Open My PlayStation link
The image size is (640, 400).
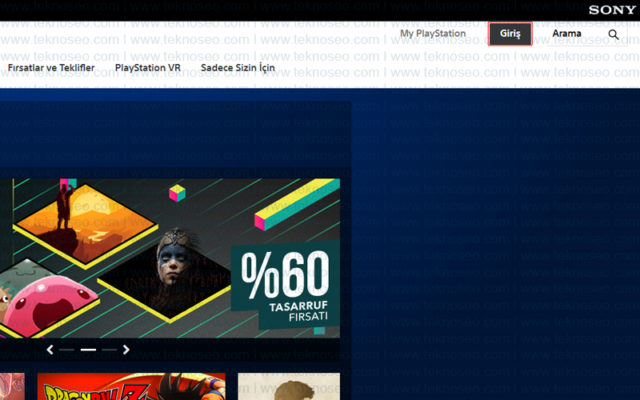pyautogui.click(x=433, y=34)
